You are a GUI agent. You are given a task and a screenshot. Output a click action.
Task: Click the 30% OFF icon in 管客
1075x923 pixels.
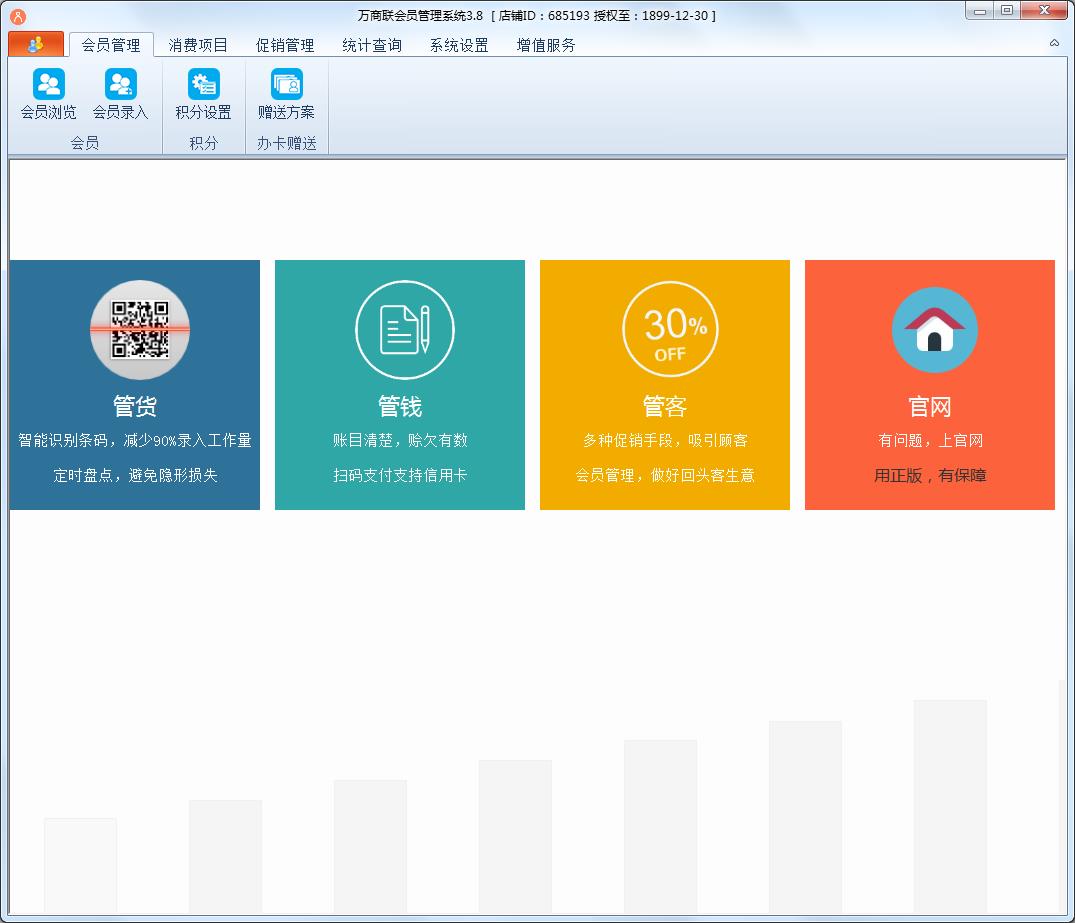pyautogui.click(x=670, y=330)
